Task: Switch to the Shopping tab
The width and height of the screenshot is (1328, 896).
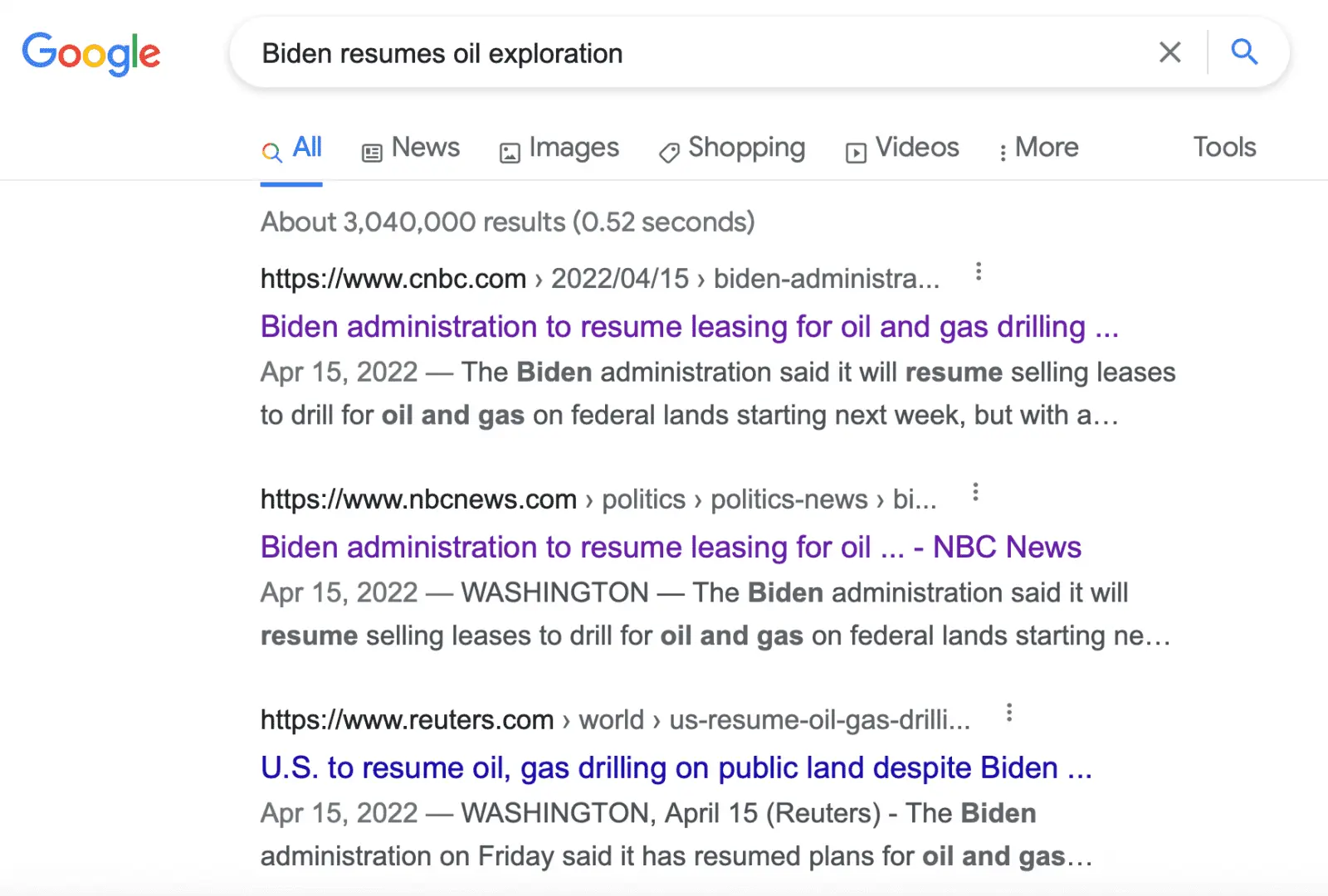Action: pos(732,148)
